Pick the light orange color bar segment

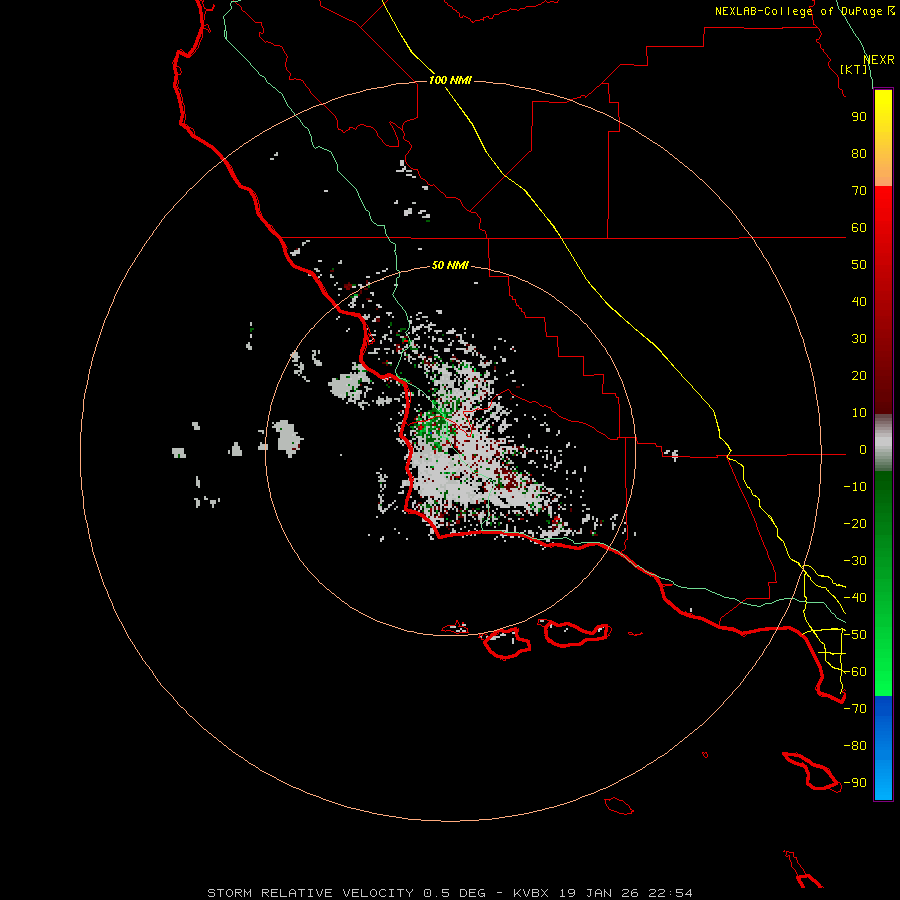click(883, 169)
